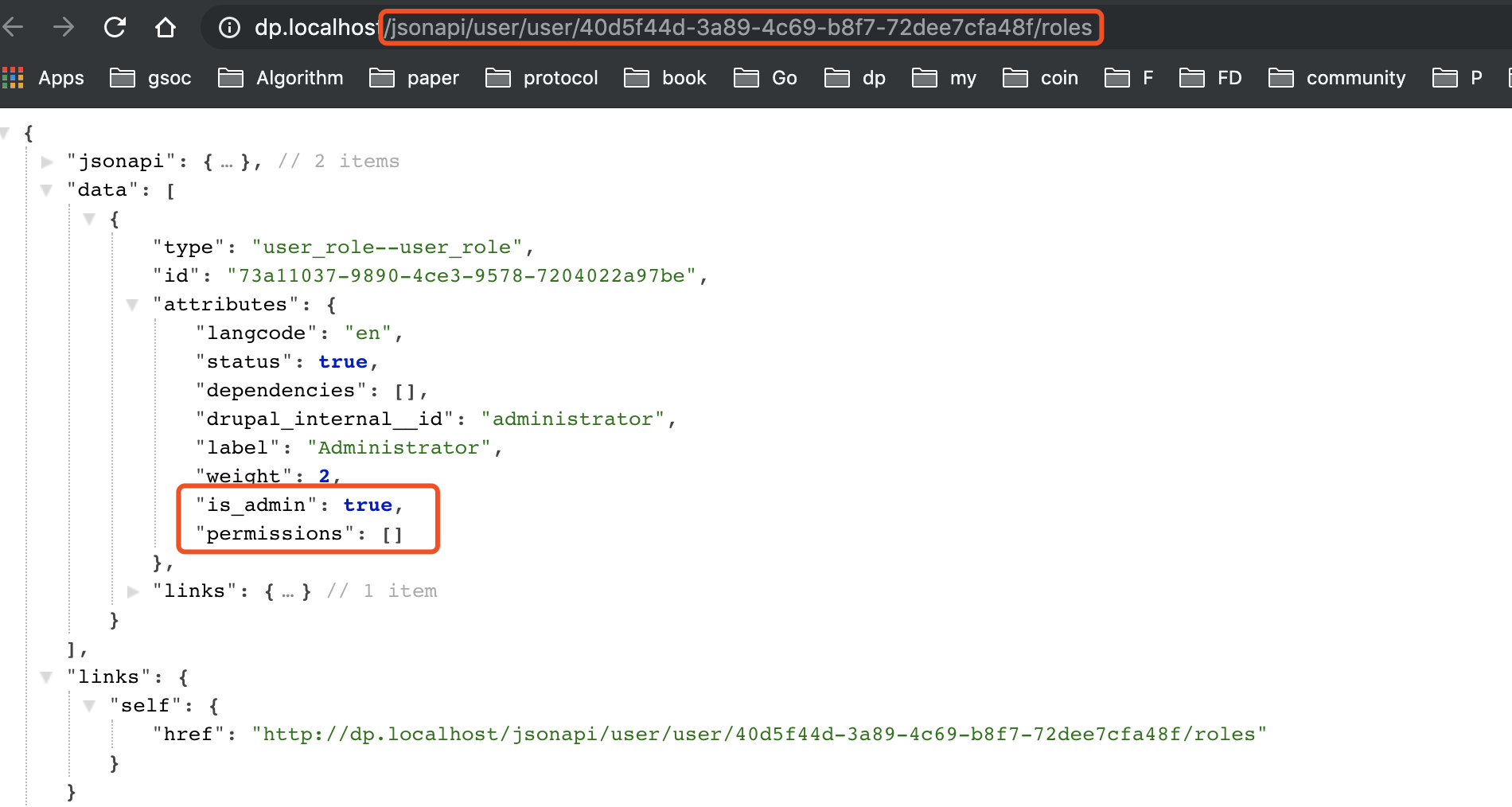Click the is_admin value true

click(x=368, y=505)
